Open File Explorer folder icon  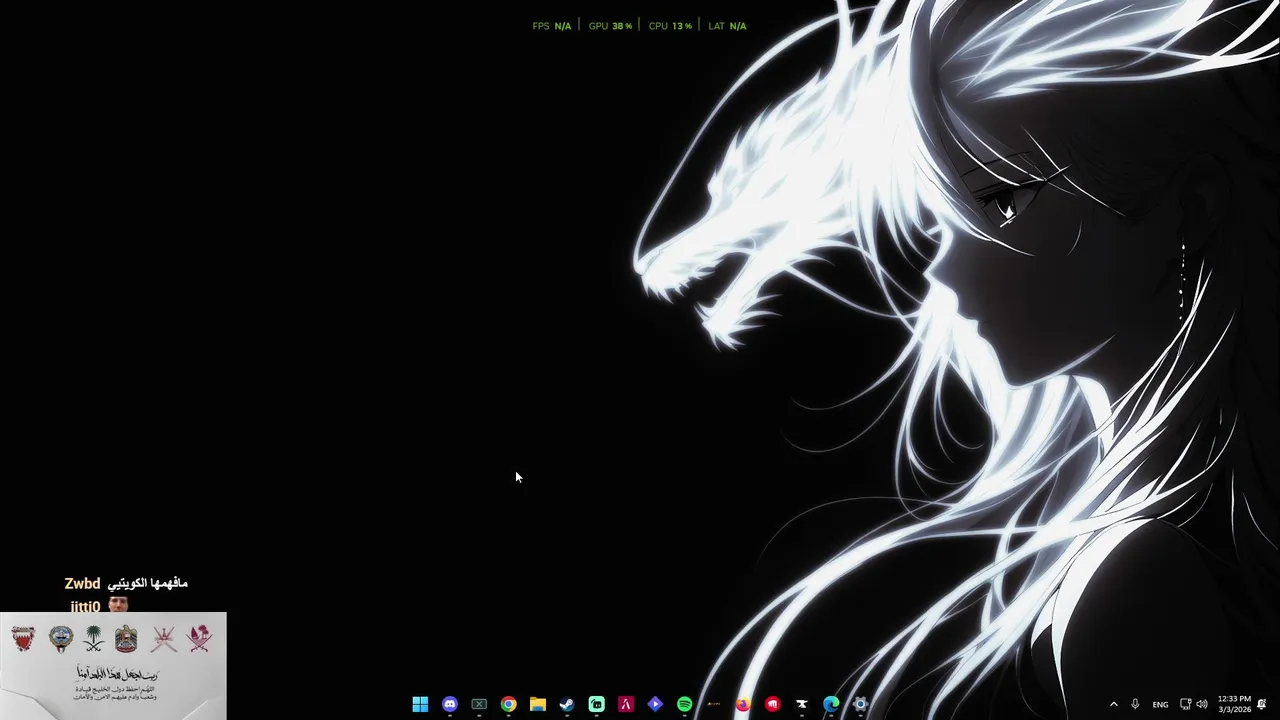click(538, 704)
